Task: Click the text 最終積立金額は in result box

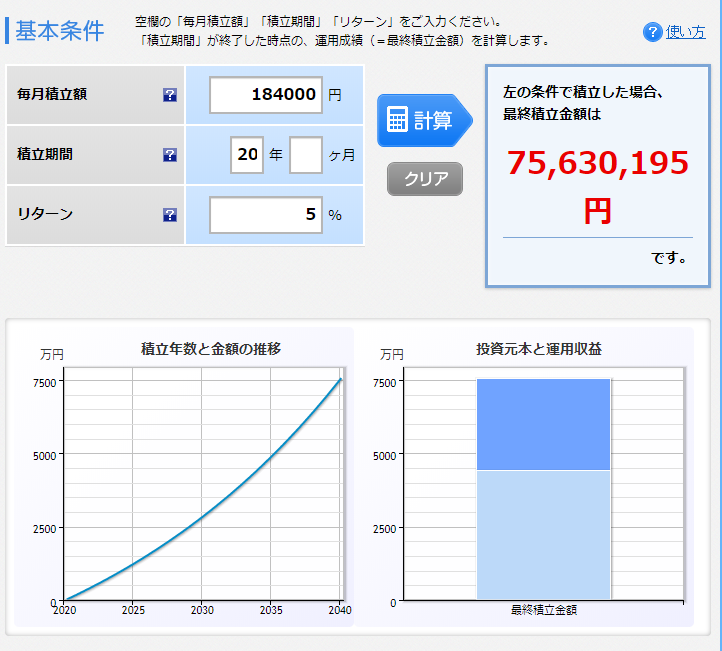Action: [x=552, y=114]
